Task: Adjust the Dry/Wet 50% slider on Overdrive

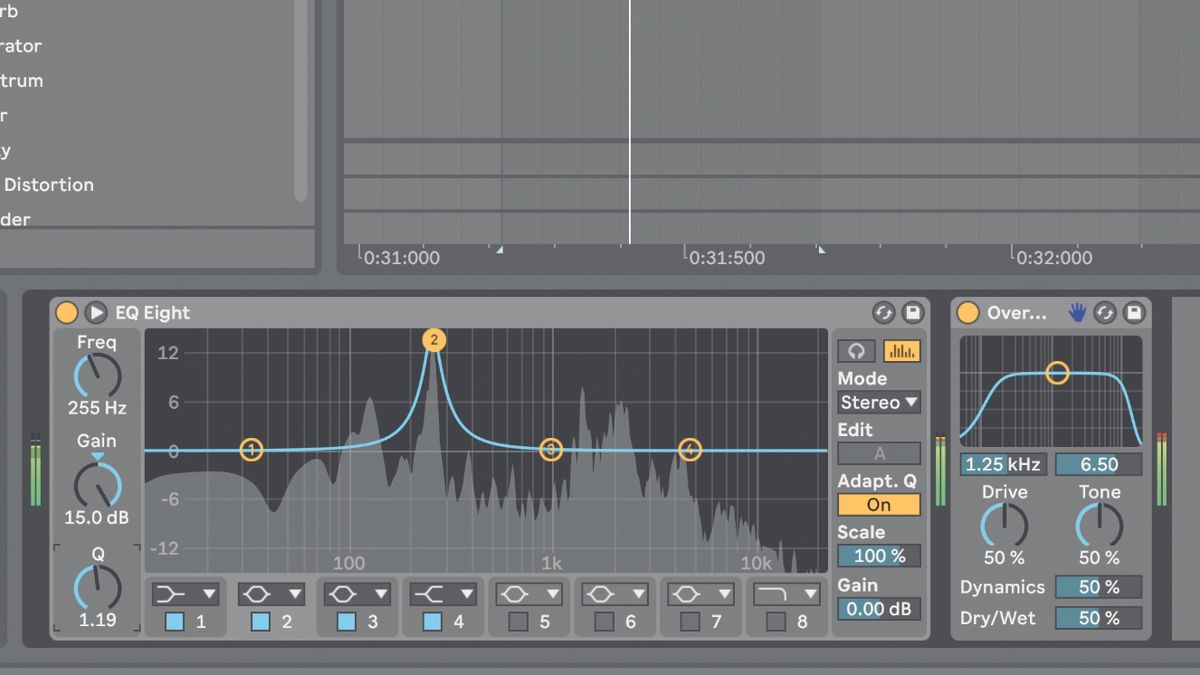Action: point(1098,618)
